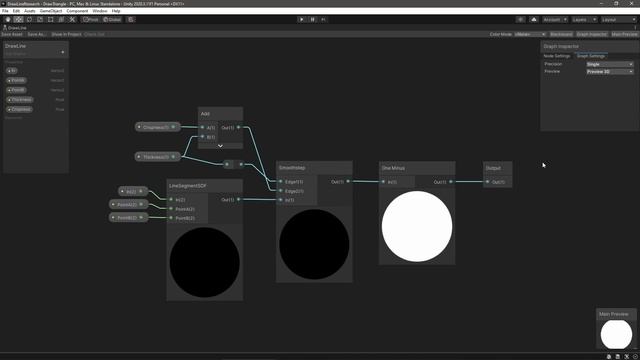
Task: Click Save Asset button
Action: pos(12,34)
